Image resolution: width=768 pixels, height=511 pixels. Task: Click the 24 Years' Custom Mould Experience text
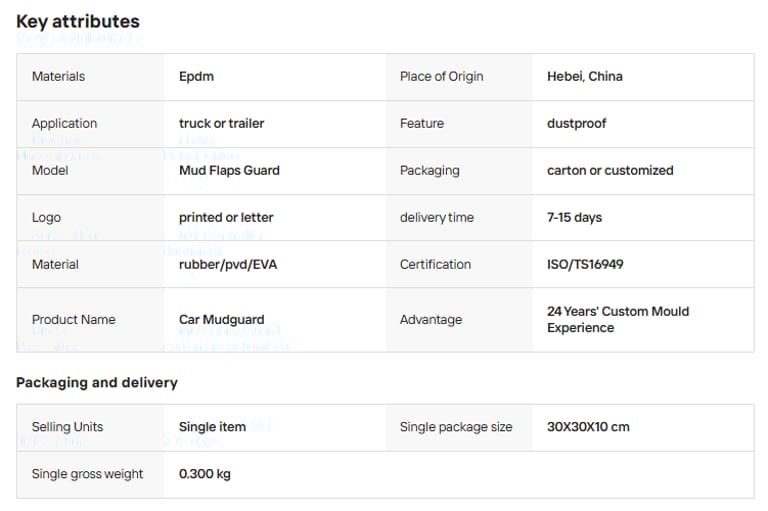pyautogui.click(x=617, y=319)
